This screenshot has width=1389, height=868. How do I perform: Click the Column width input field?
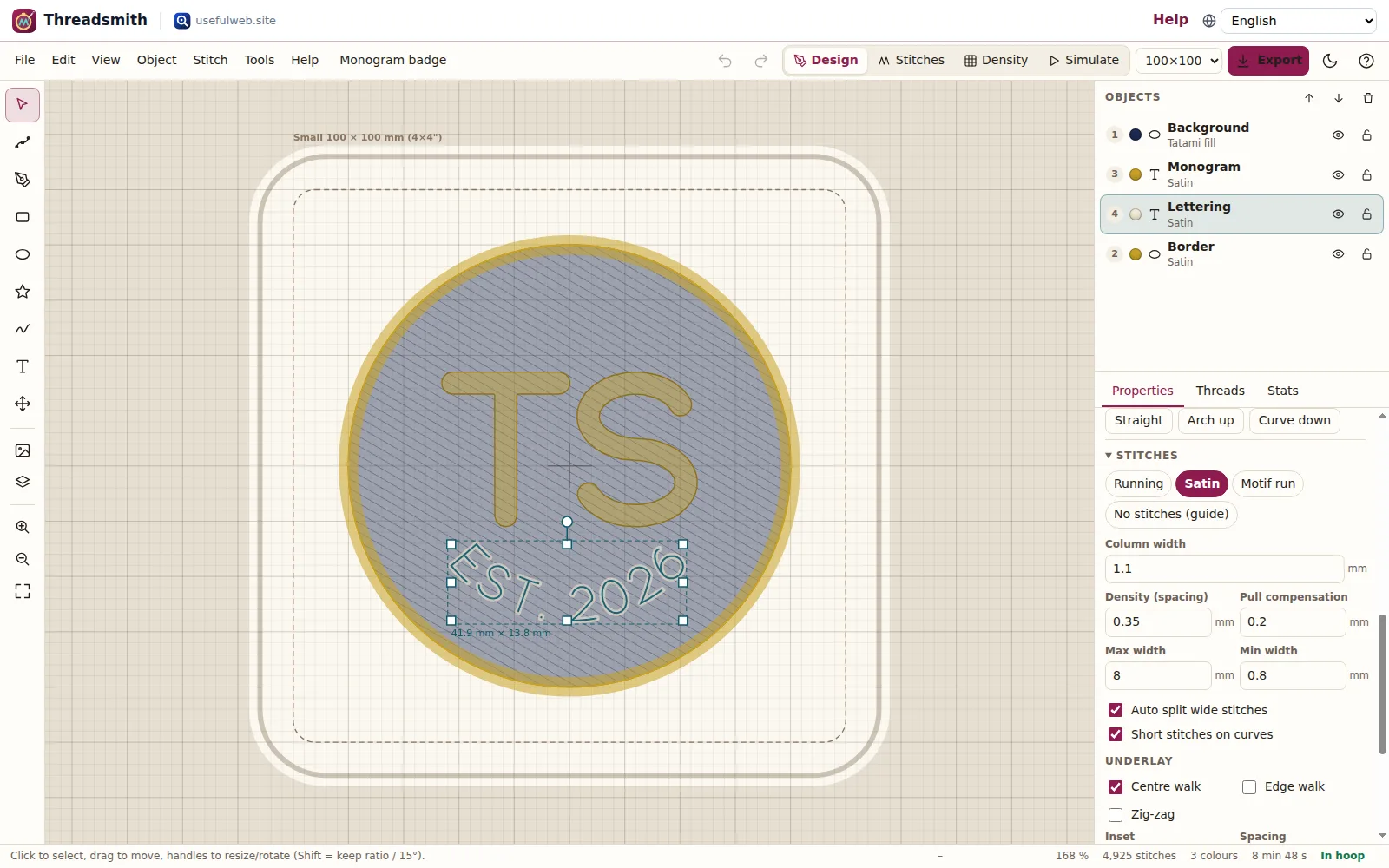coord(1224,569)
